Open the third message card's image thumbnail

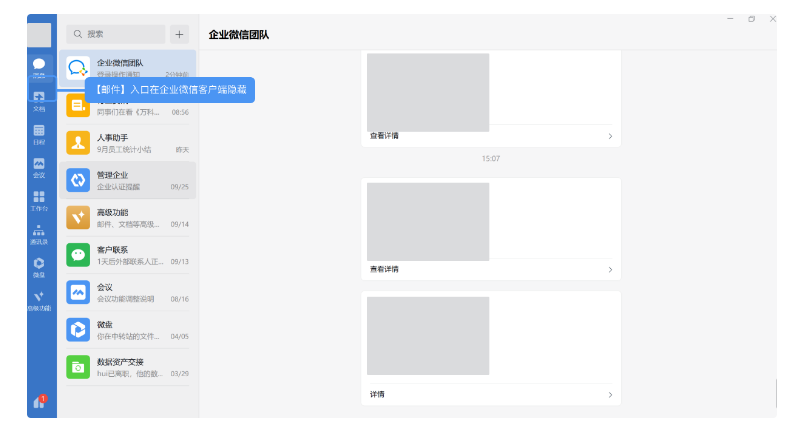(x=428, y=336)
